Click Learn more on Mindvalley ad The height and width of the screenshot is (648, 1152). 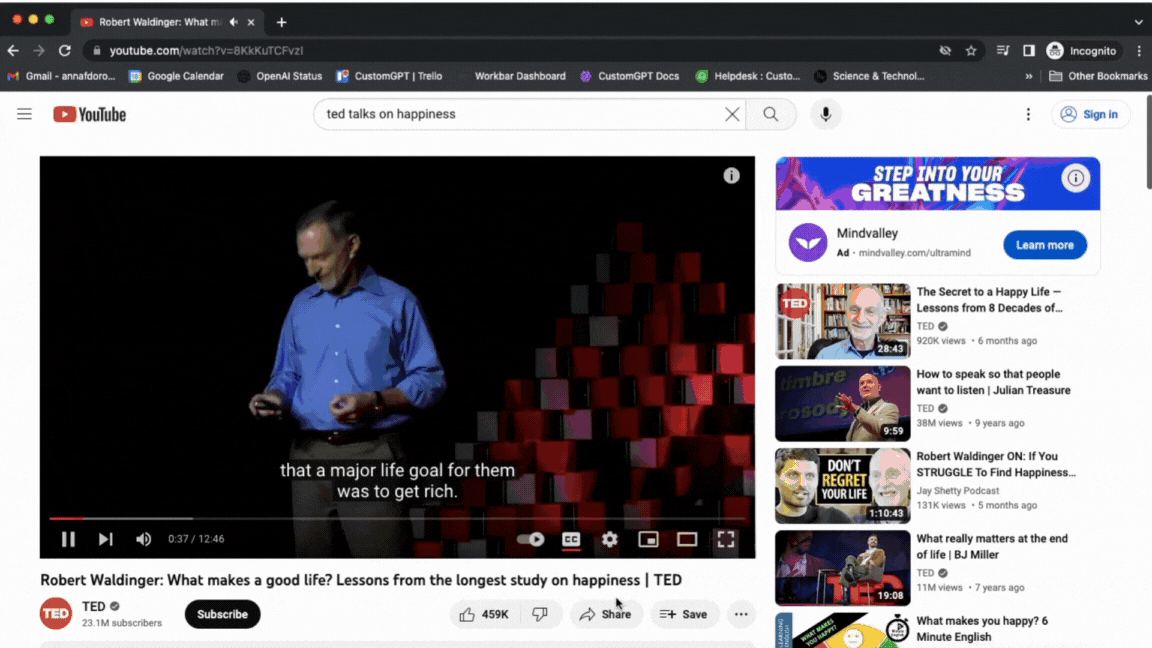click(1045, 245)
